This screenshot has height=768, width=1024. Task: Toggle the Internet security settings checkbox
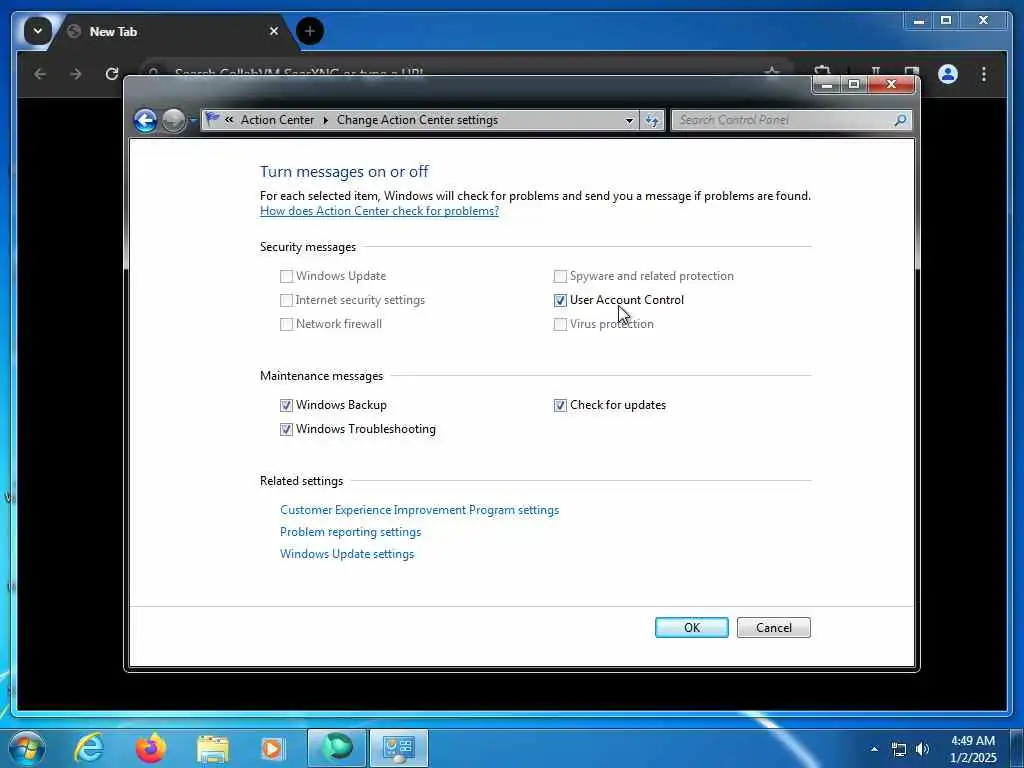pos(286,300)
